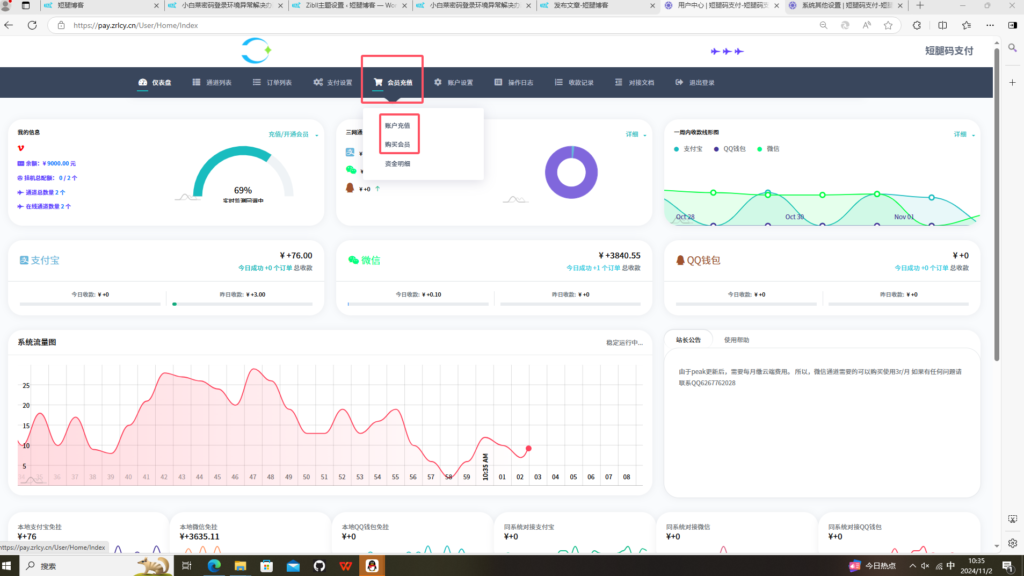Click the zoom magnifier in address bar

pyautogui.click(x=824, y=25)
